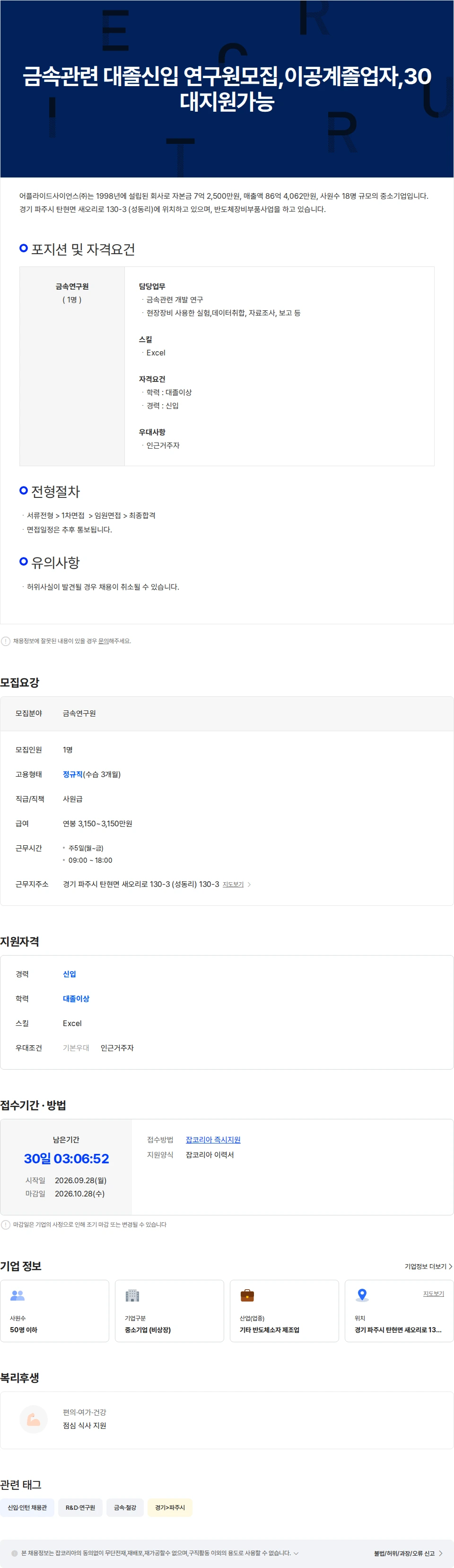
Task: Click the 금속연구원 value in 모집분야 row
Action: (79, 713)
